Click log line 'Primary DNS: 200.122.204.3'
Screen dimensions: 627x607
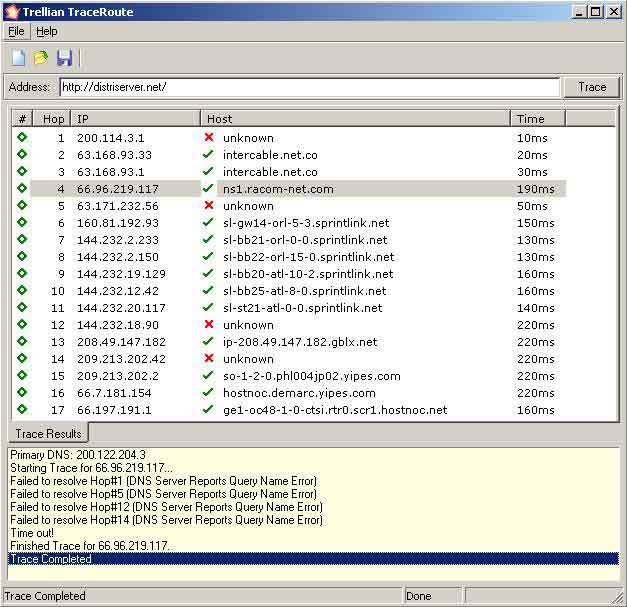coord(78,455)
